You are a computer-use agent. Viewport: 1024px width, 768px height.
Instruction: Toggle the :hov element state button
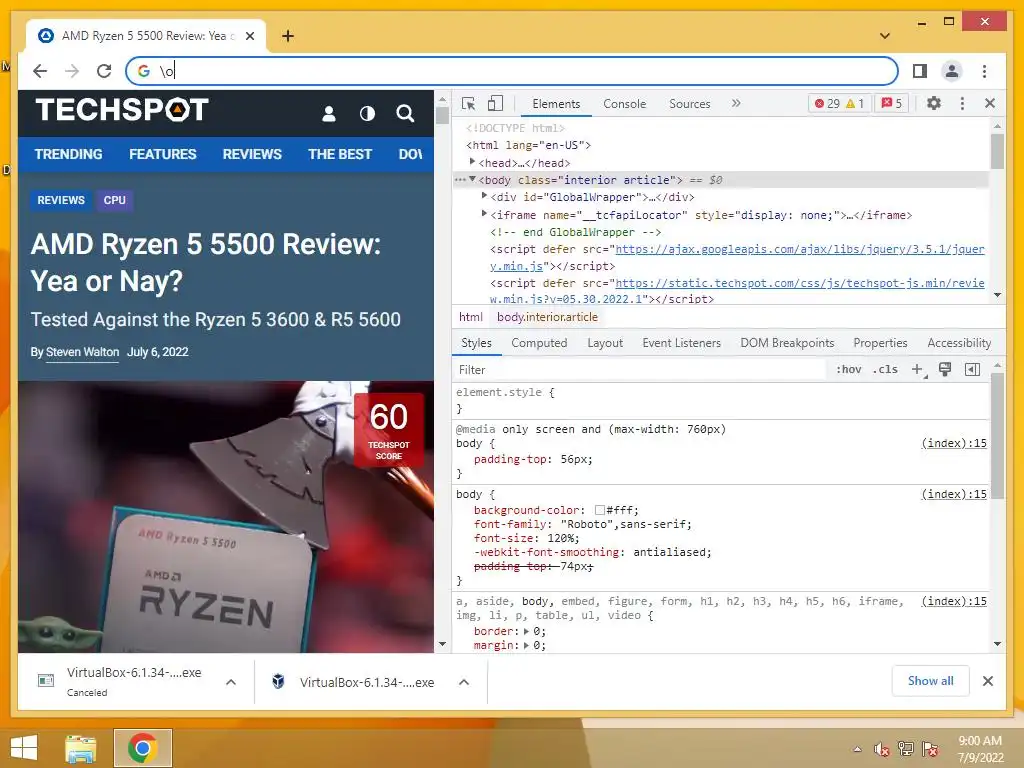point(848,370)
